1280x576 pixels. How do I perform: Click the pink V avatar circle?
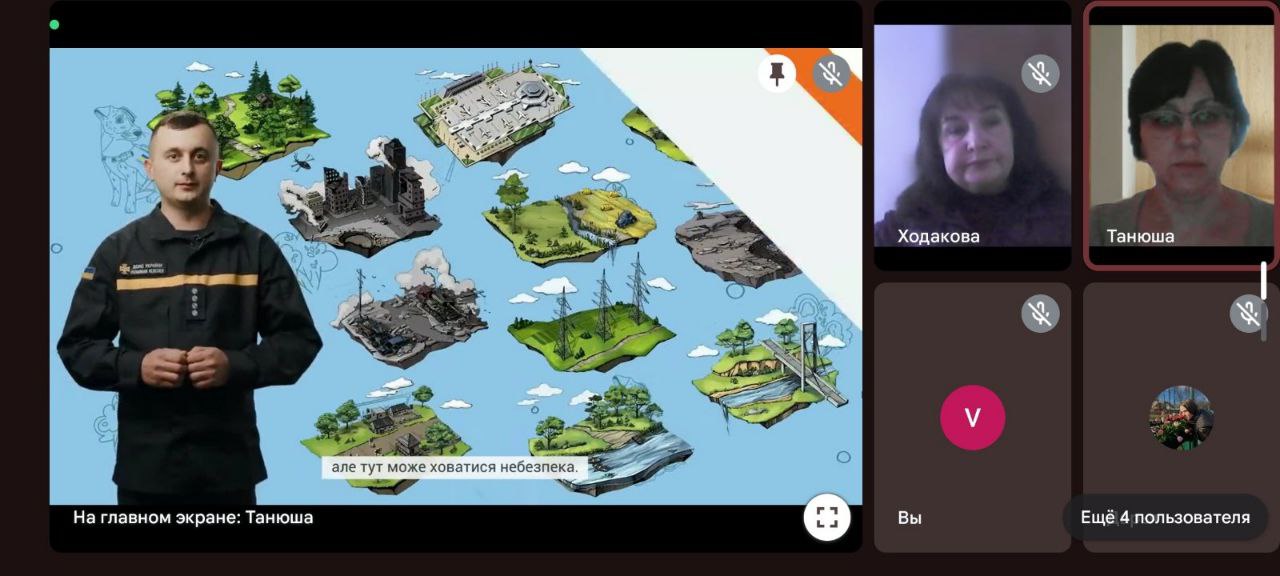[972, 417]
